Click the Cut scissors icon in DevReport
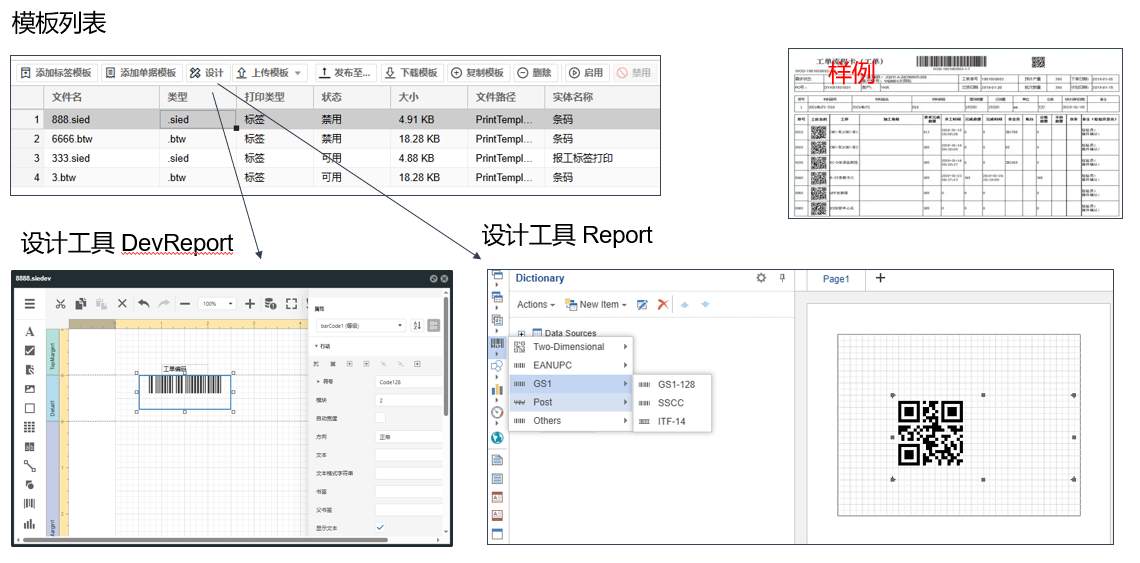This screenshot has width=1140, height=563. pyautogui.click(x=60, y=303)
